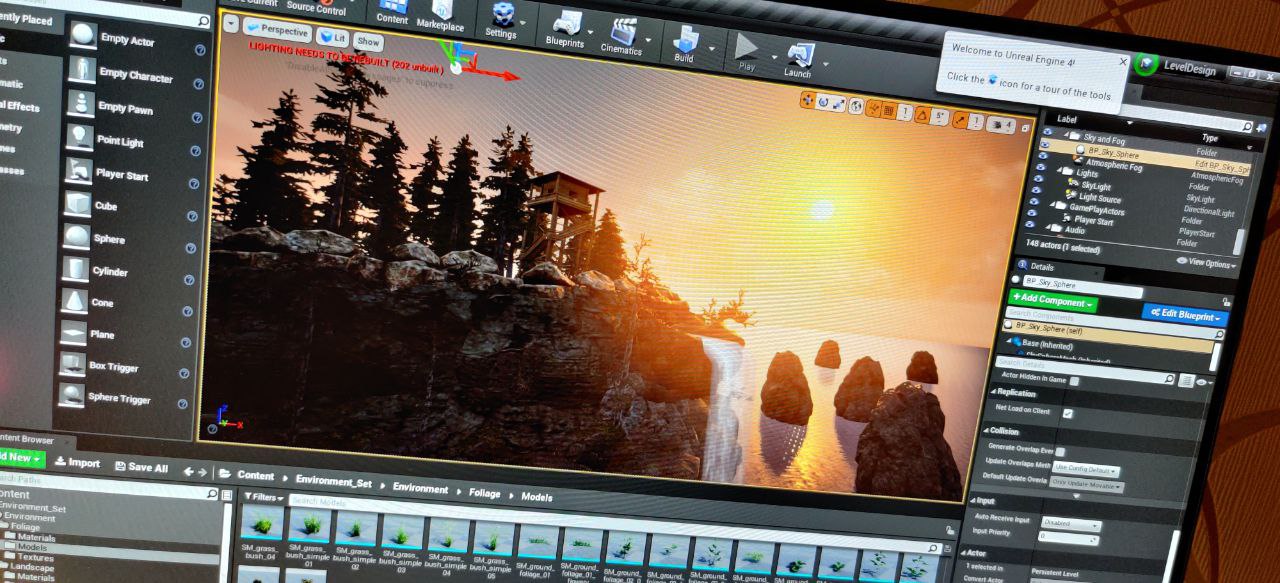Open the Content toolbar button
The image size is (1280, 583).
[x=392, y=11]
